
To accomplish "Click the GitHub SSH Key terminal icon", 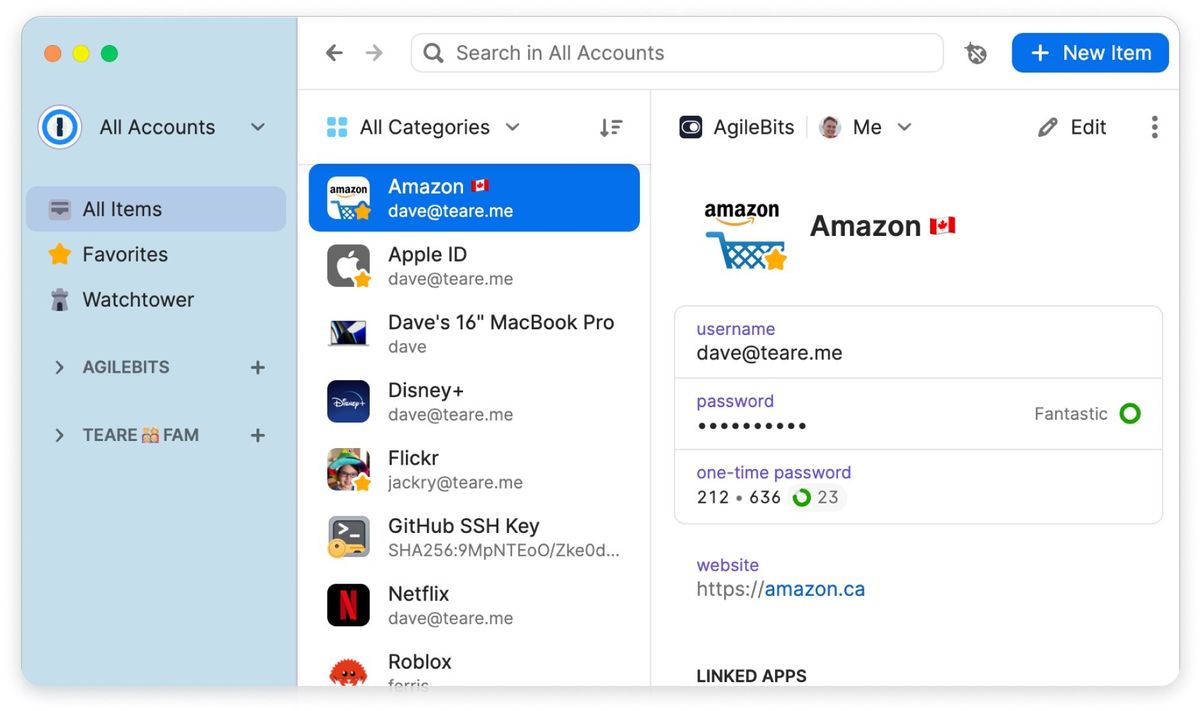I will (x=347, y=537).
